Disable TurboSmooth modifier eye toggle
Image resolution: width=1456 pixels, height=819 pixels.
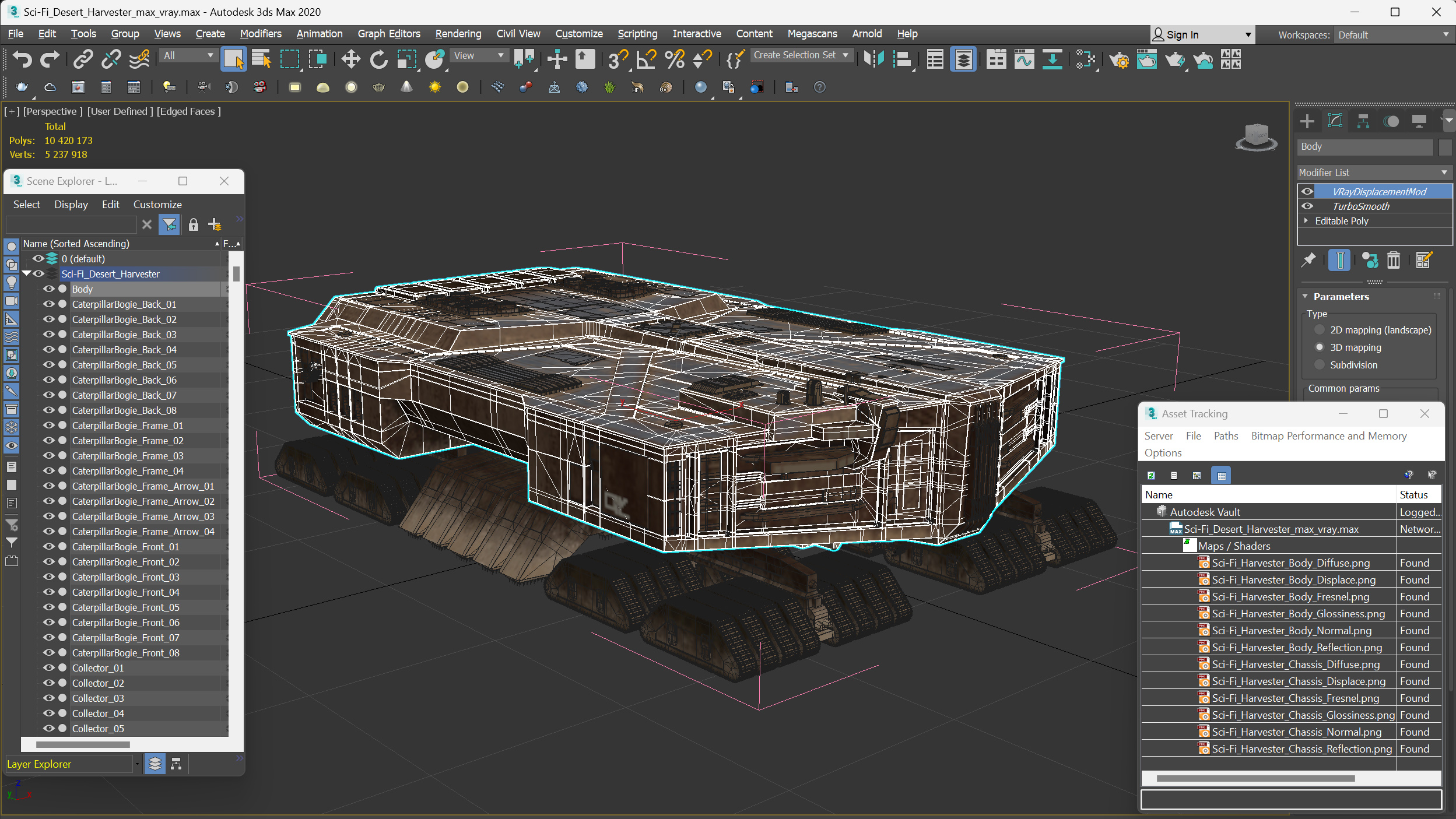[1307, 206]
